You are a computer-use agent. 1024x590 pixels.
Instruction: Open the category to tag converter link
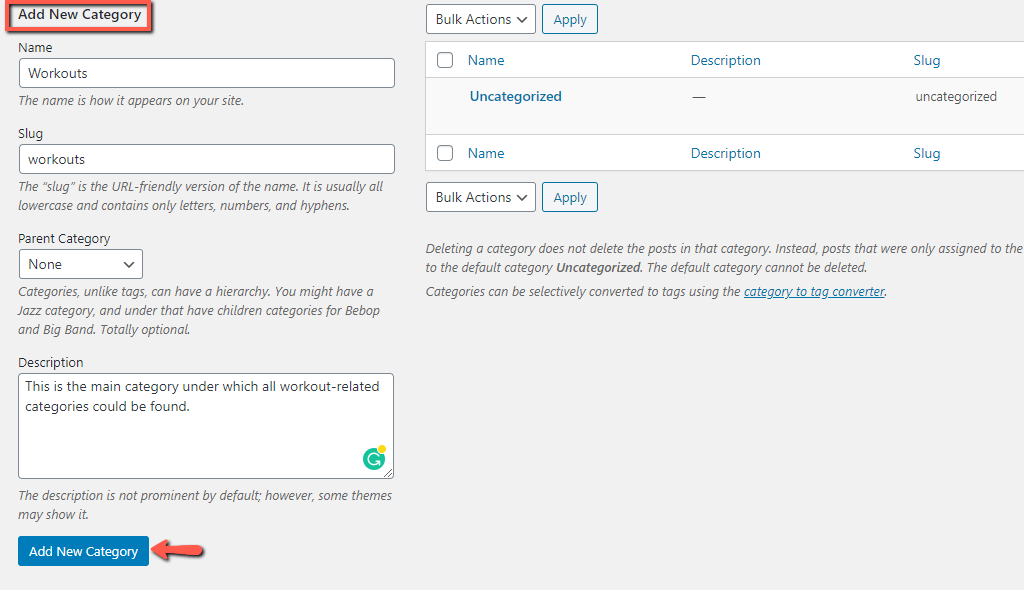tap(814, 291)
